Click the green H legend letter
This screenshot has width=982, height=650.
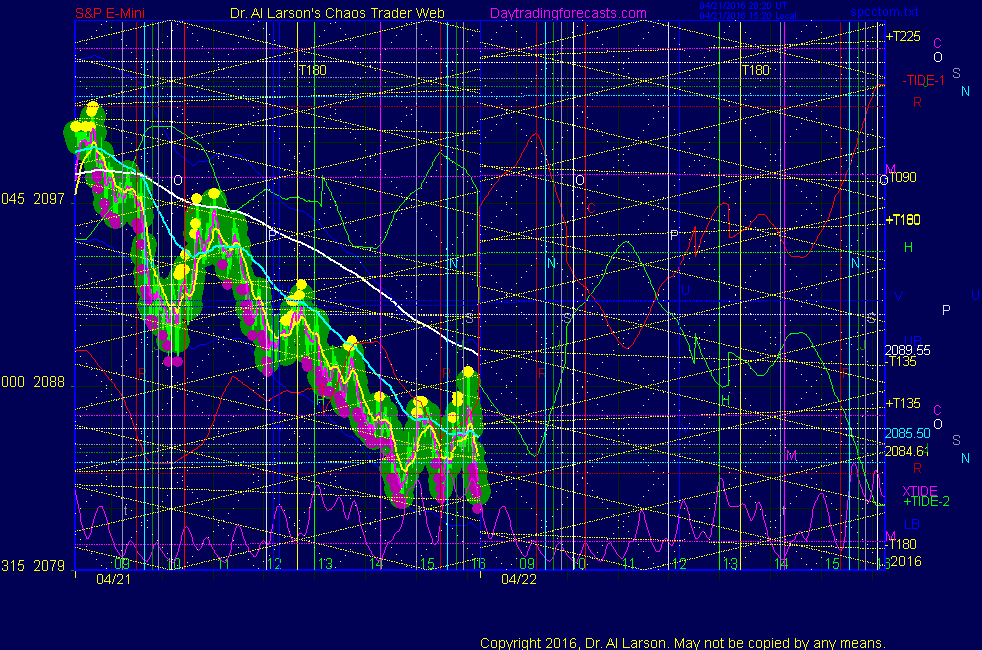click(x=908, y=247)
